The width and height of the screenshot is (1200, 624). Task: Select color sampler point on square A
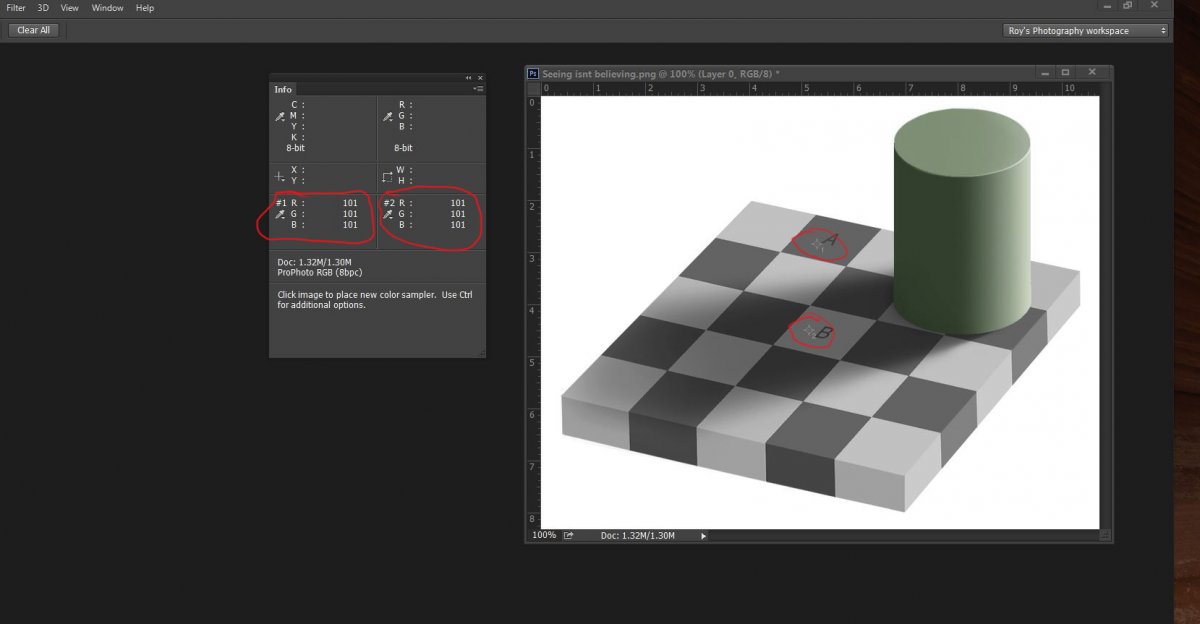click(x=817, y=243)
